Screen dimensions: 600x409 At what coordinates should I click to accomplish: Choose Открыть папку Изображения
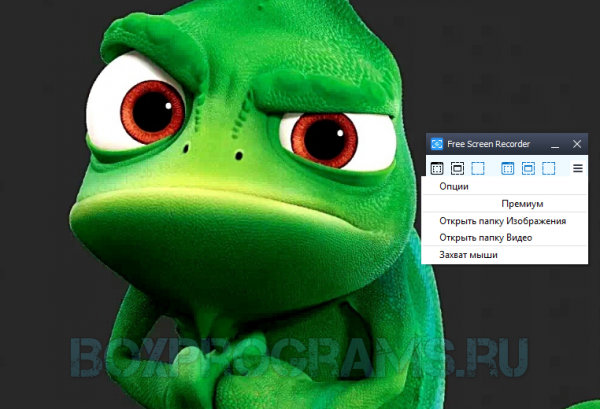tap(505, 221)
